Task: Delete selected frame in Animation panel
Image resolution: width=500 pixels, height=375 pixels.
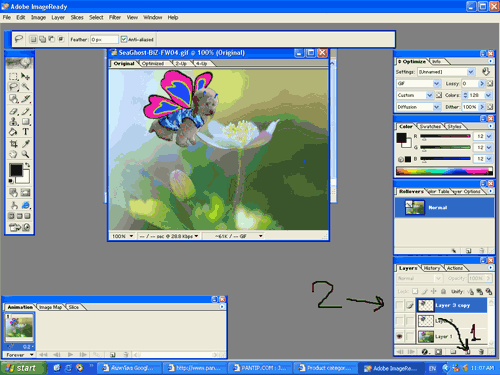Action: [x=126, y=355]
